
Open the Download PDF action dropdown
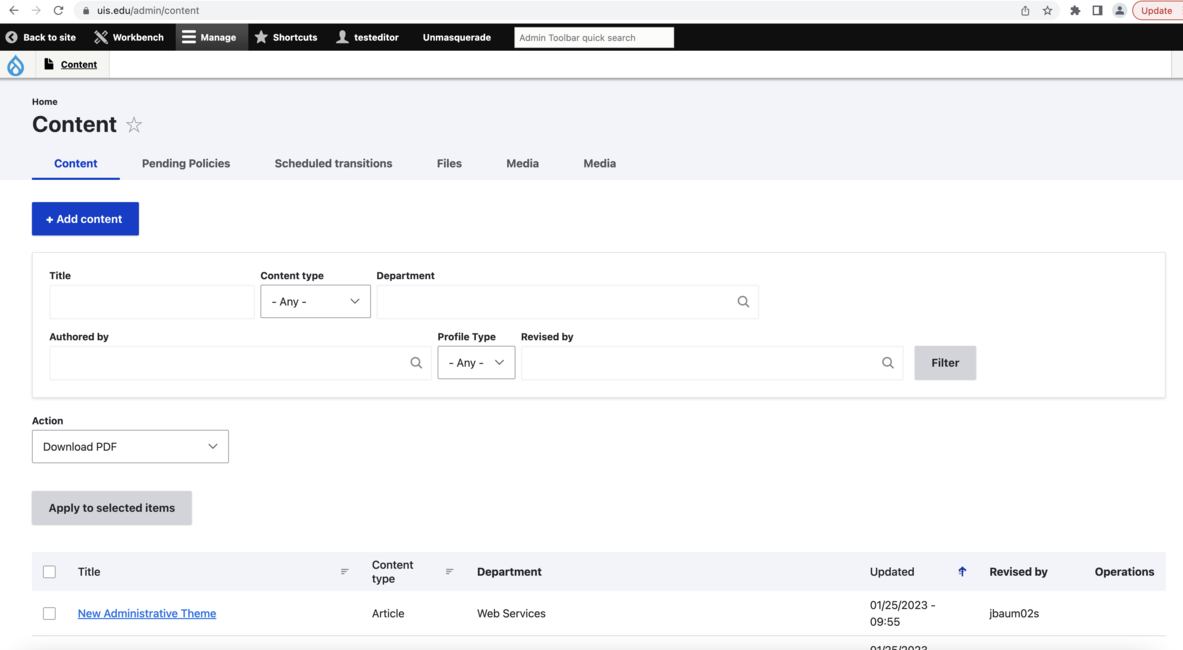pos(130,446)
